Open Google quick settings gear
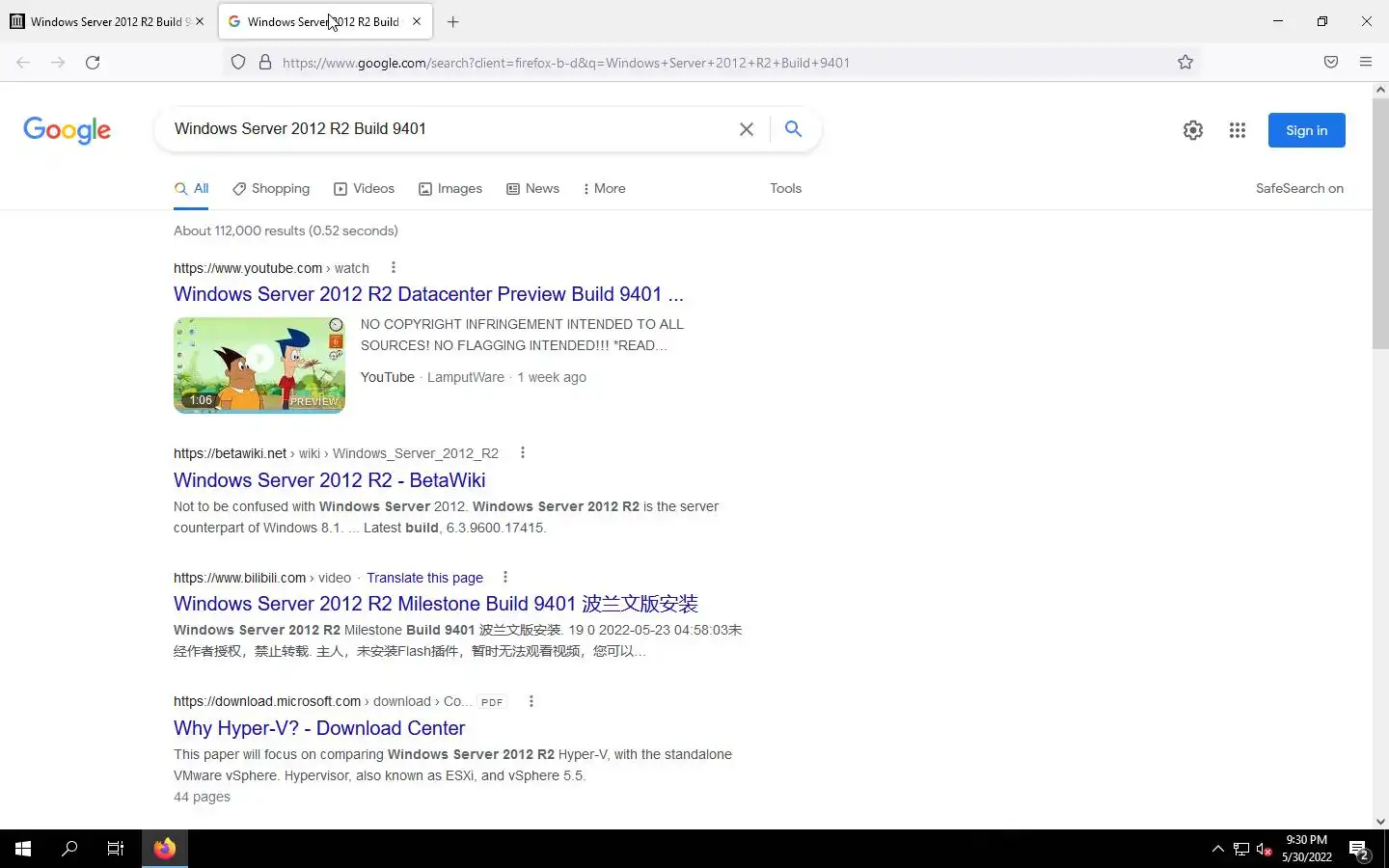Viewport: 1389px width, 868px height. tap(1193, 130)
